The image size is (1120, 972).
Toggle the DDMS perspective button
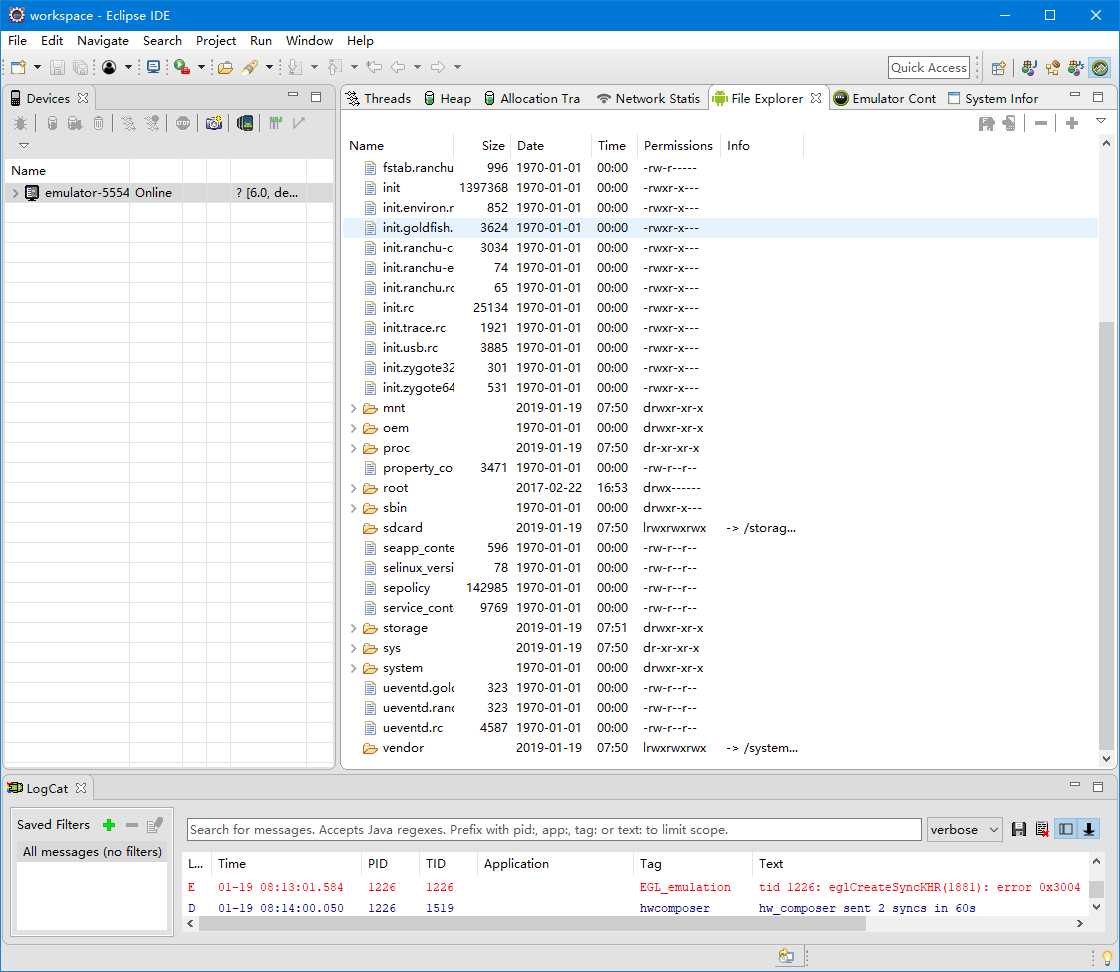click(1100, 68)
